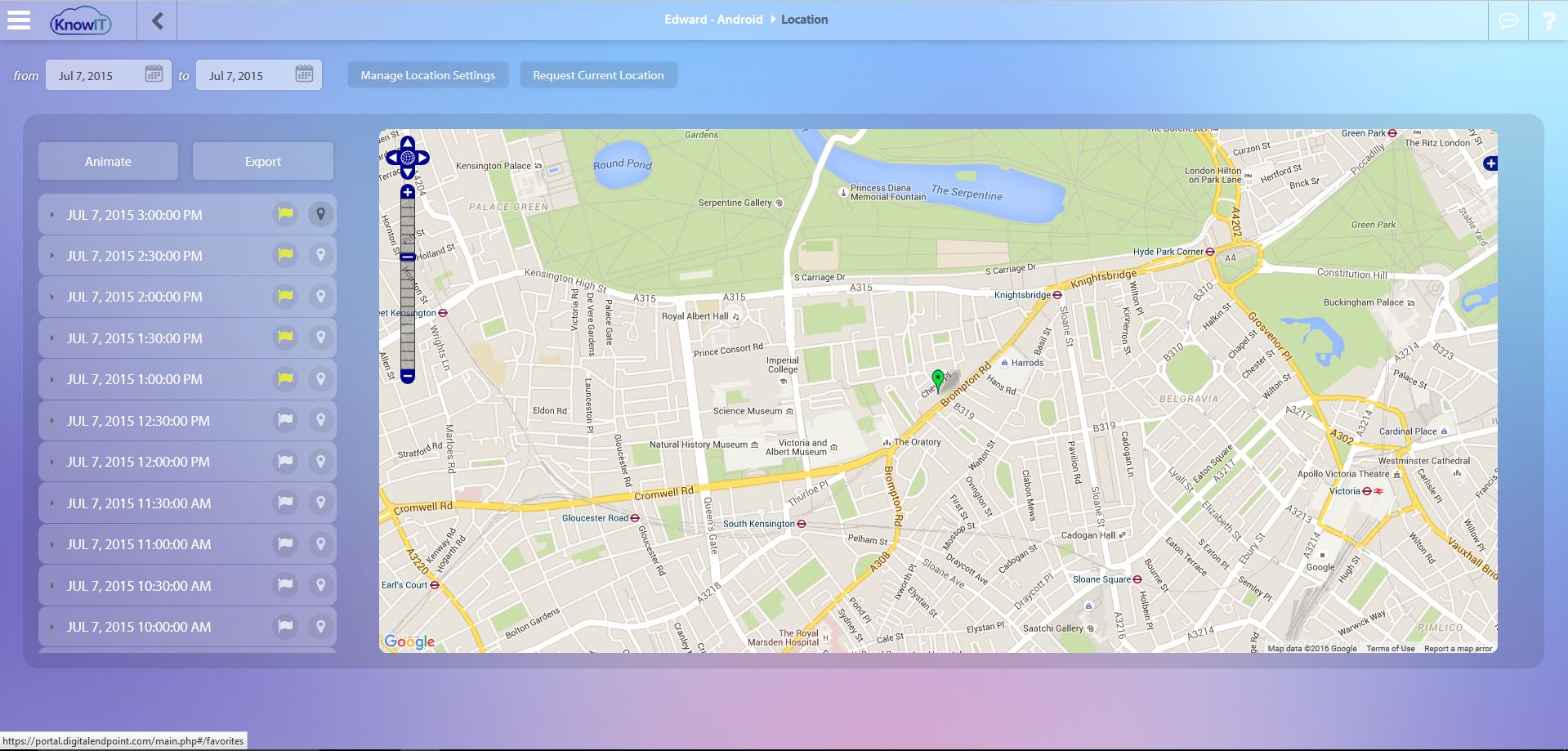1568x751 pixels.
Task: Zoom out with map minus button
Action: coord(407,376)
